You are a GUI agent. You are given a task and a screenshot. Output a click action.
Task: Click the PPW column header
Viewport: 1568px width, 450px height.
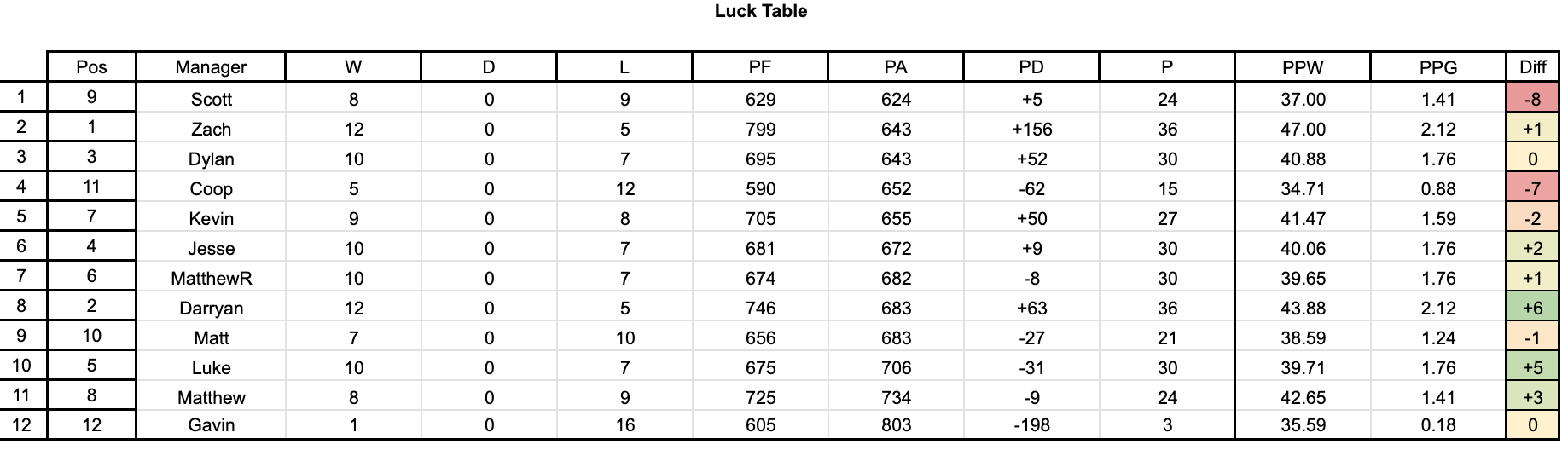click(x=1303, y=67)
